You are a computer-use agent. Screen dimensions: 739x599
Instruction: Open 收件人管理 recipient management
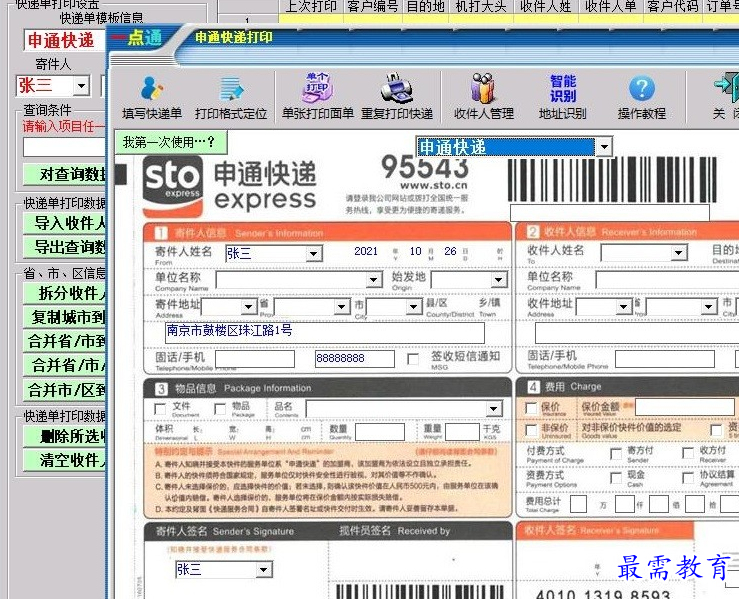point(484,97)
